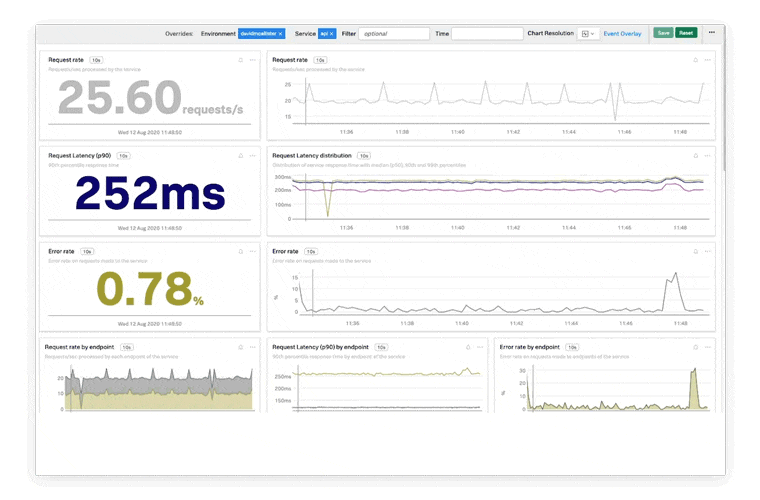Click 10s badge on Request rate value panel
Viewport: 760px width, 500px height.
pos(96,60)
